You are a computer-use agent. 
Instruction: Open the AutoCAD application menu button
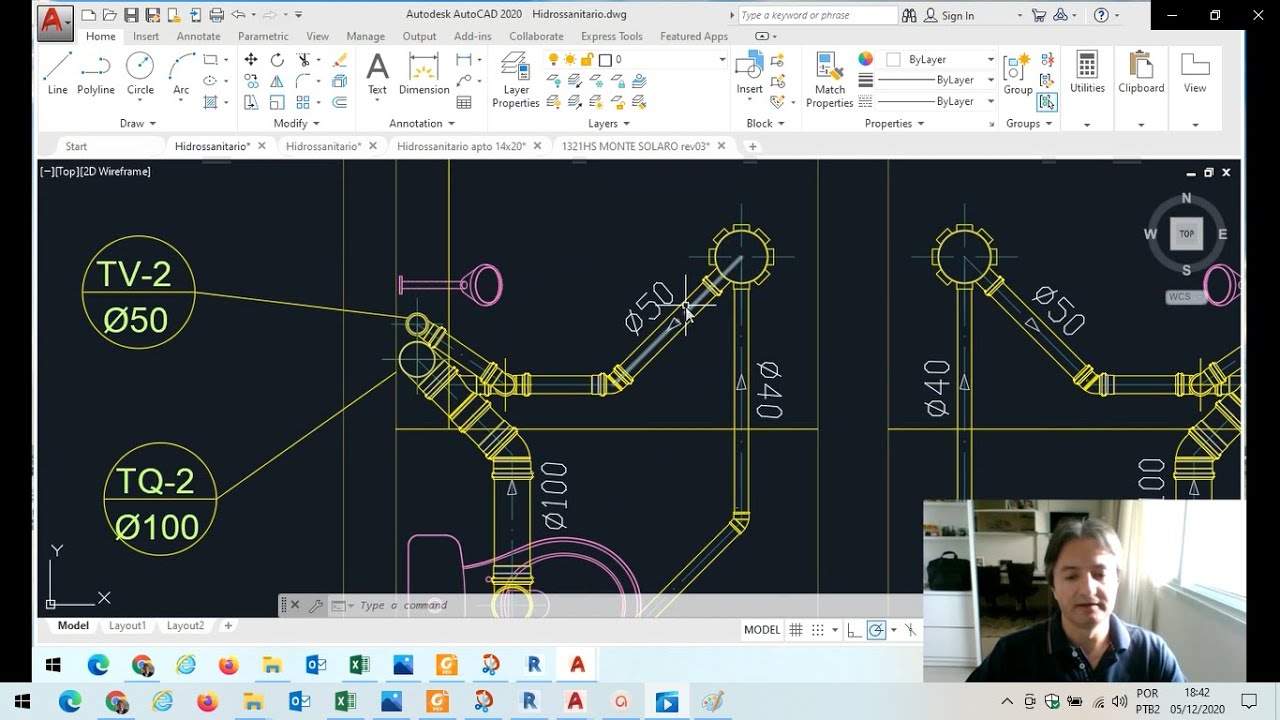(55, 22)
